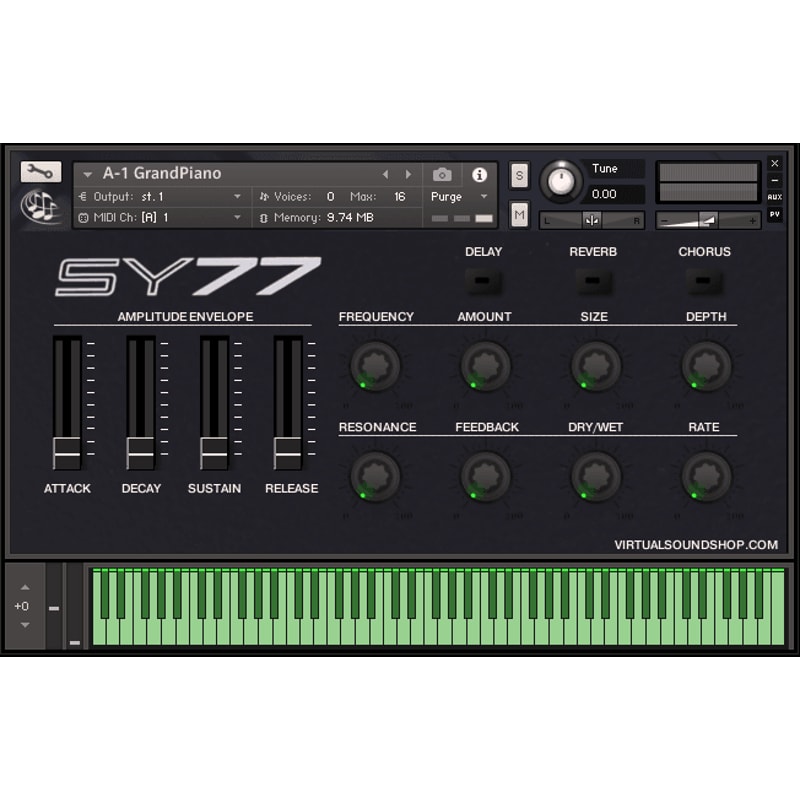Click the camera snapshot icon
Screen dimensions: 800x800
coord(442,173)
